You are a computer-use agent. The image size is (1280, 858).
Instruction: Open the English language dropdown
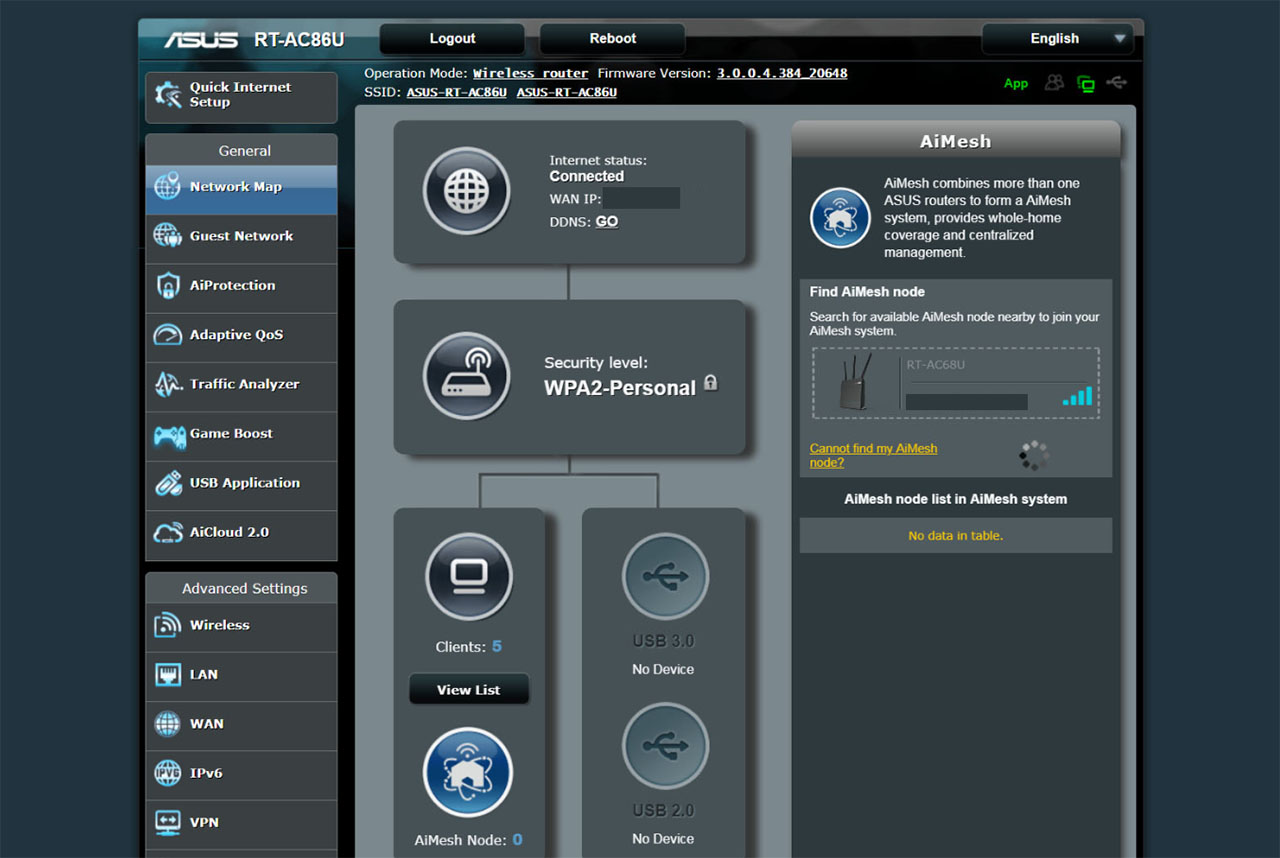1058,39
